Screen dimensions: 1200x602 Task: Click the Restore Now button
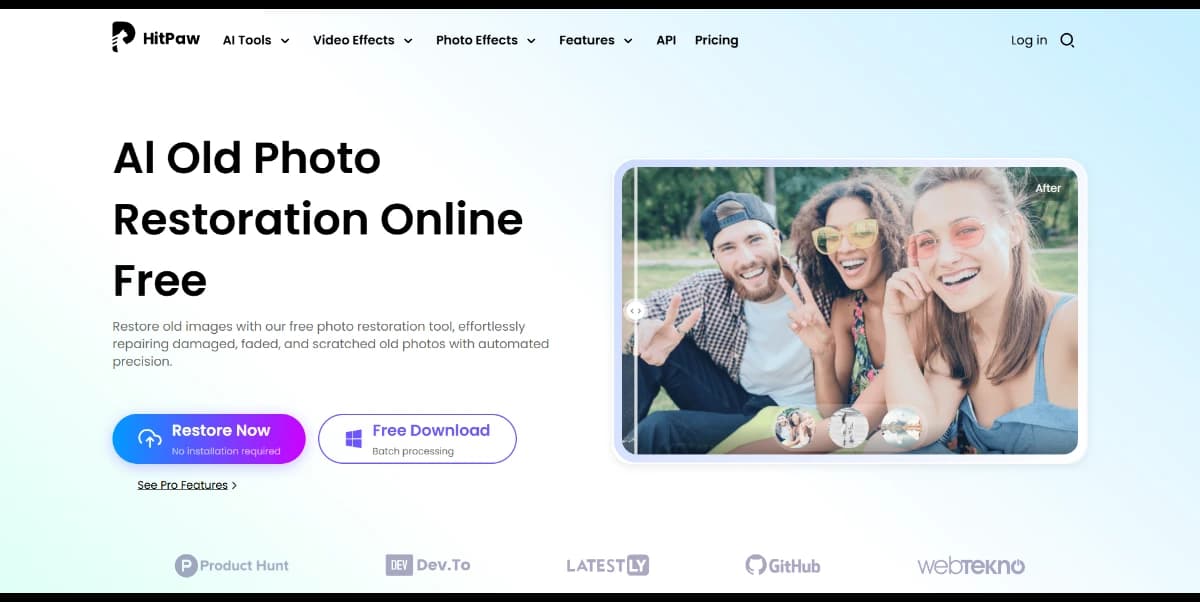(209, 439)
